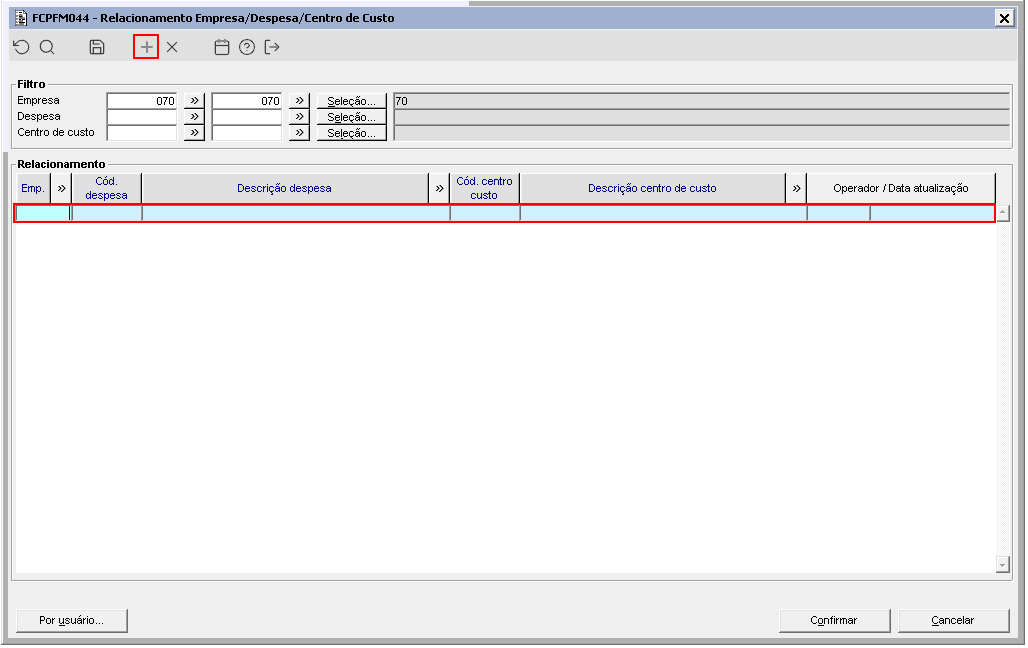This screenshot has width=1028, height=648.
Task: Click the Seleção button in Empresa row
Action: 351,101
